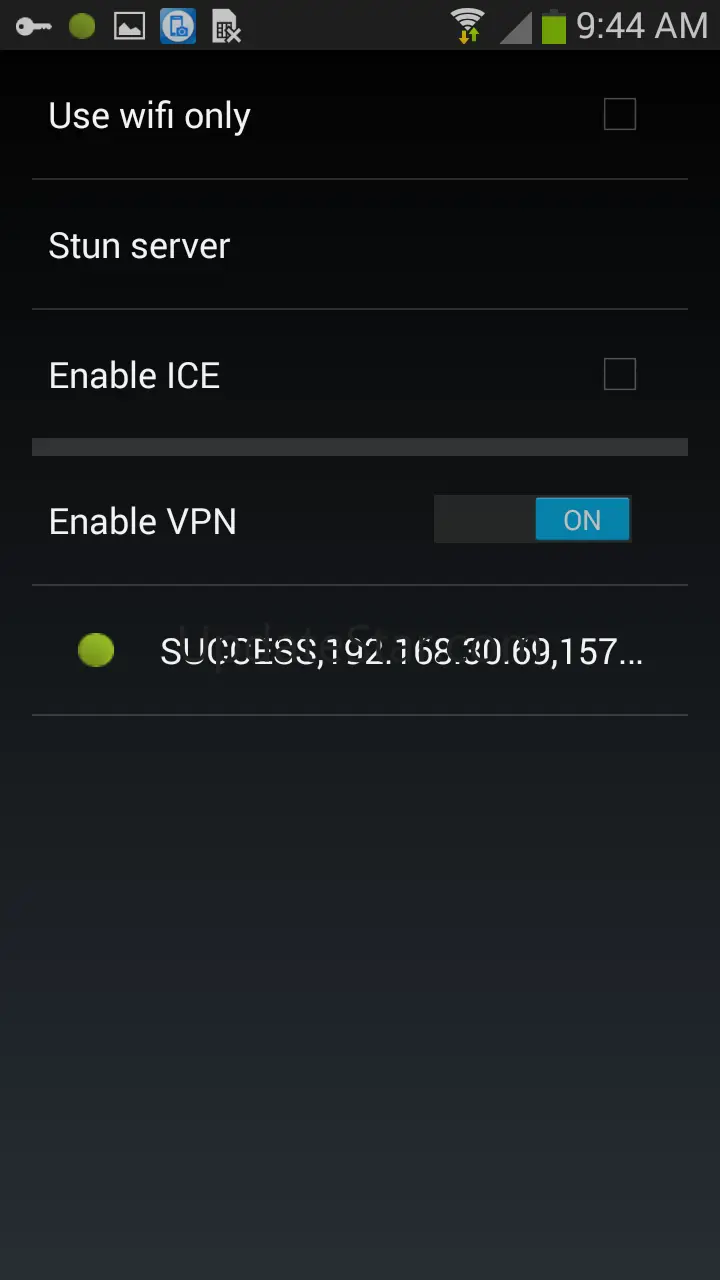
Task: Tap the blue screenshot capture notification icon
Action: coord(178,26)
